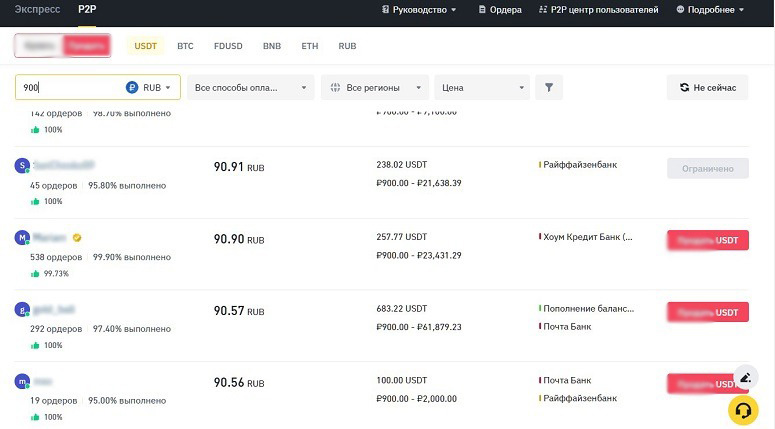This screenshot has width=775, height=429.
Task: Click the sell USDT button at 90.56 RUB
Action: [x=702, y=384]
